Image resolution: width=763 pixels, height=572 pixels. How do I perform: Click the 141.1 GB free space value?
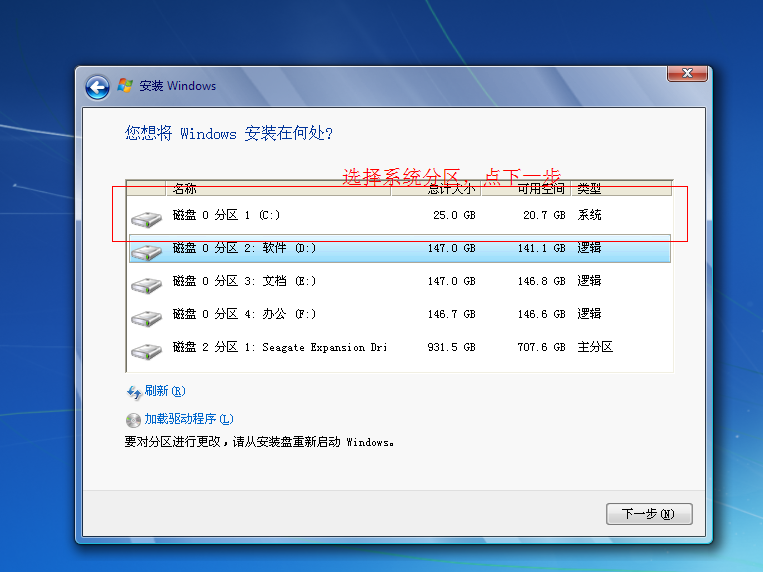click(542, 248)
